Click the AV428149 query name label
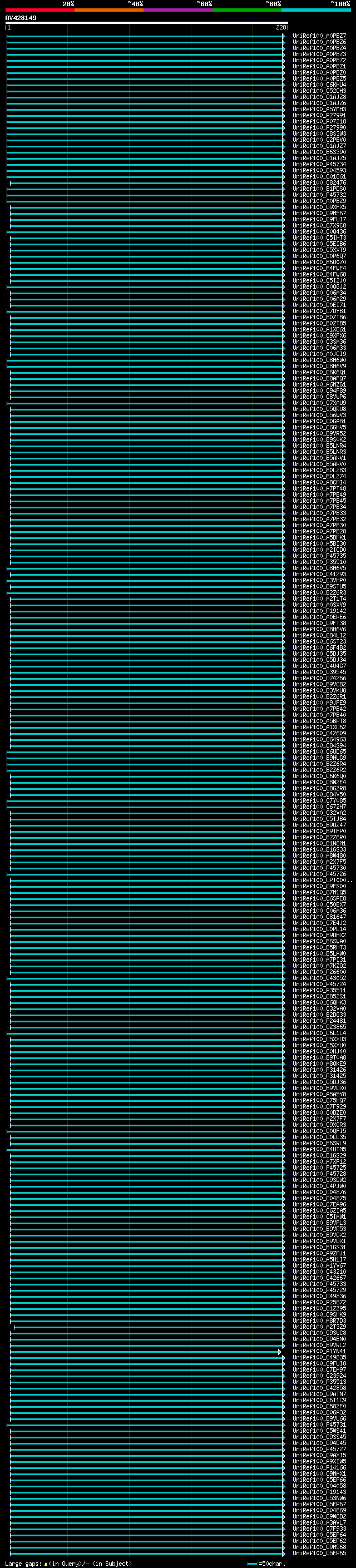 [21, 18]
